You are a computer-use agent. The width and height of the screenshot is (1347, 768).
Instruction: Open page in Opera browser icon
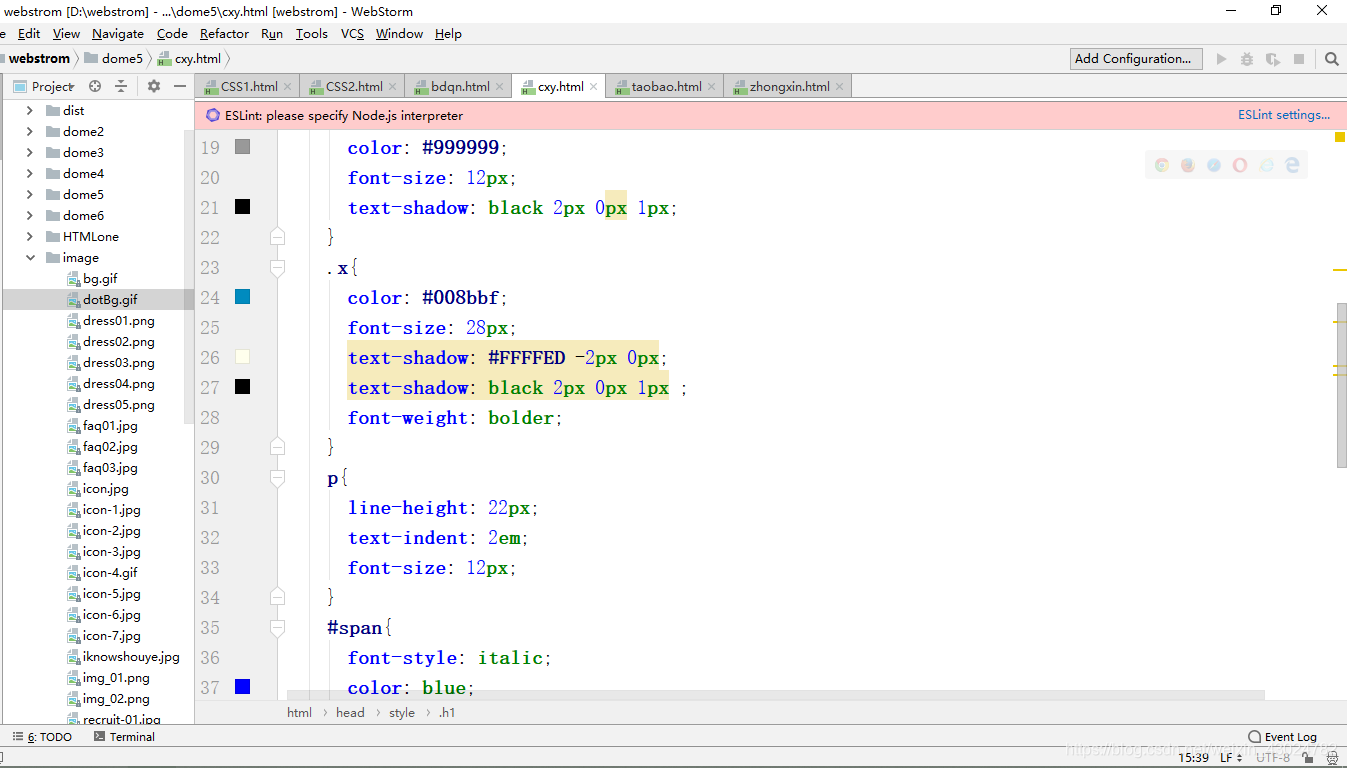coord(1240,165)
